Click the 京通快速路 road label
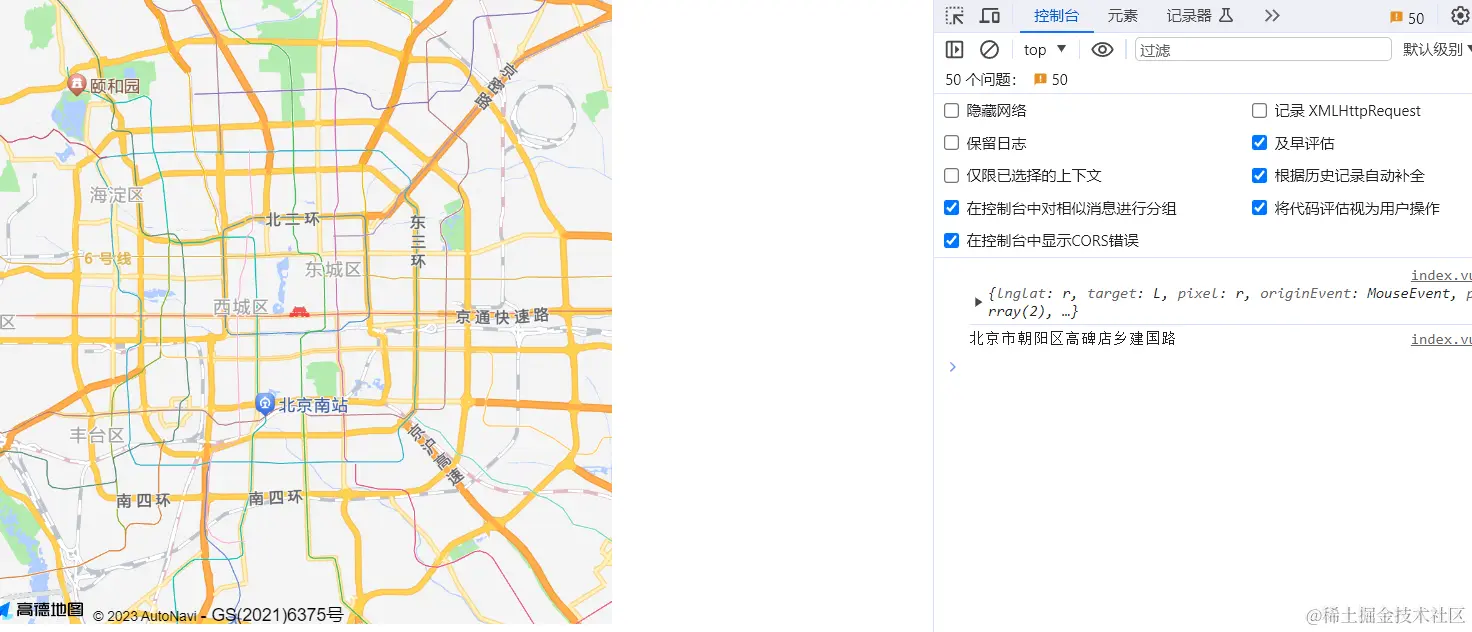Screen dimensions: 1472x632 click(502, 316)
